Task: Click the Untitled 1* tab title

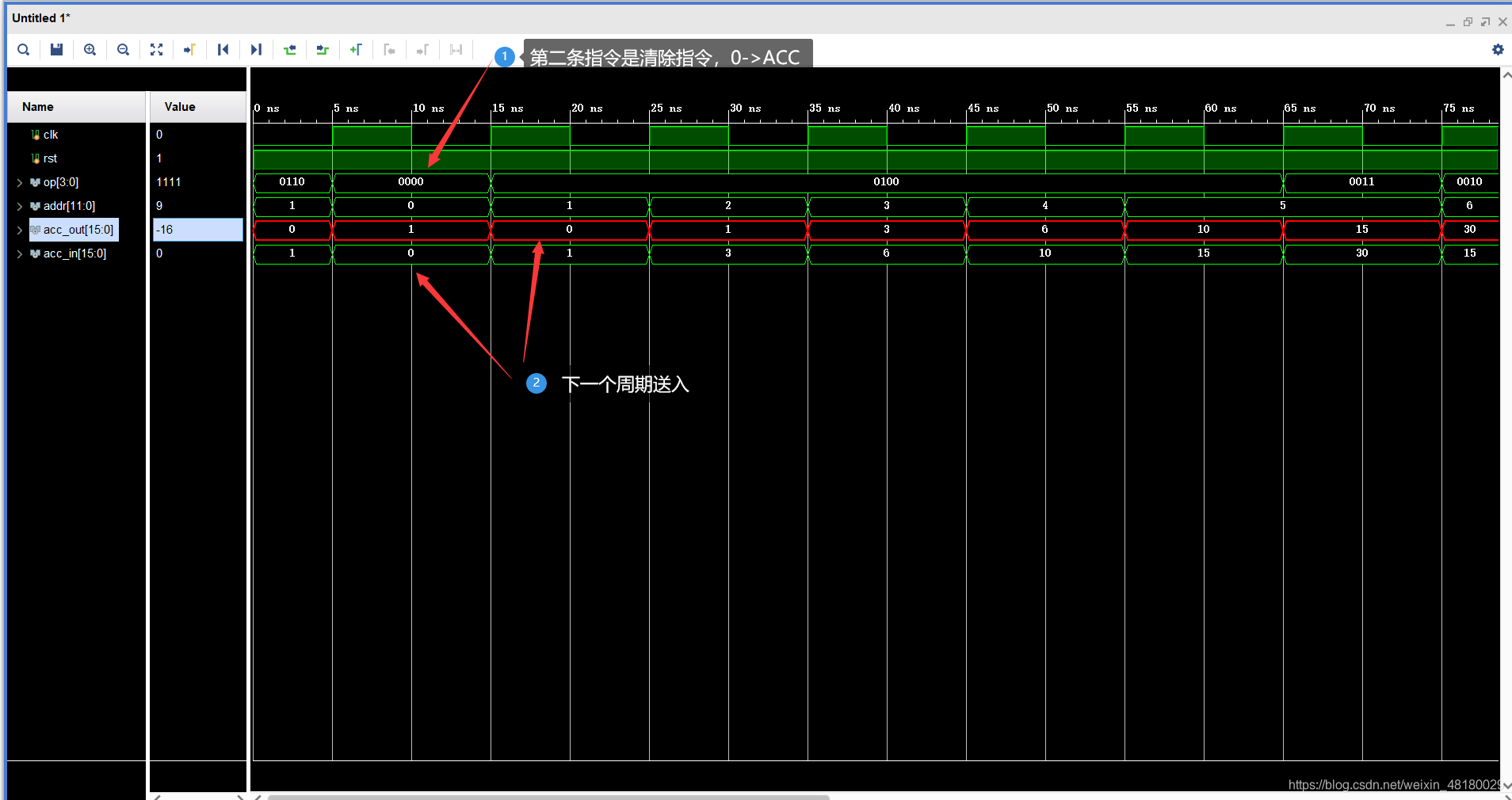Action: (41, 17)
